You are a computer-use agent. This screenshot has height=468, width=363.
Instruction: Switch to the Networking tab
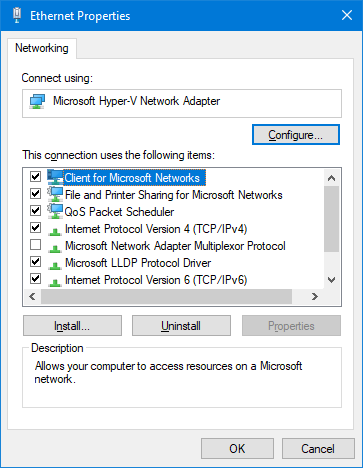point(42,48)
